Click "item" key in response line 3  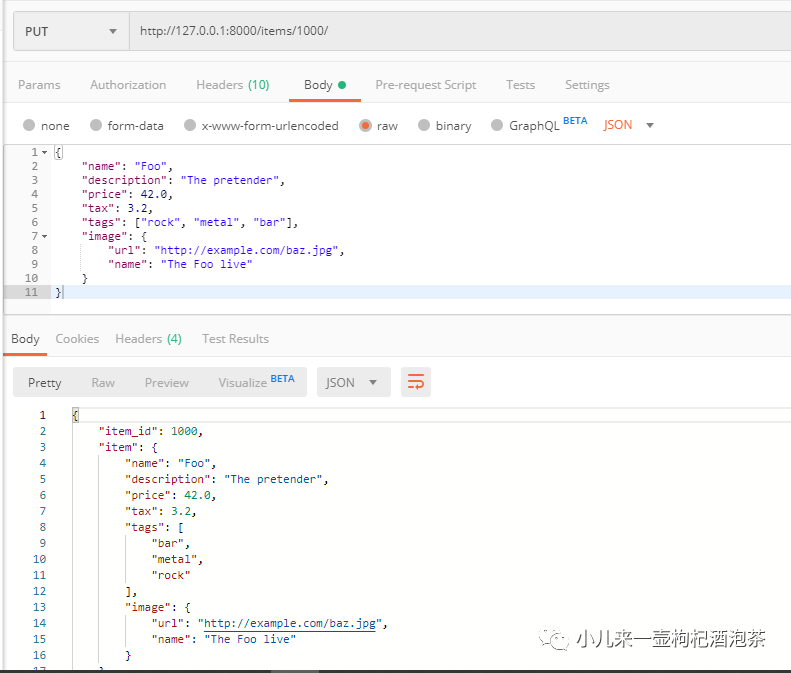tap(118, 447)
